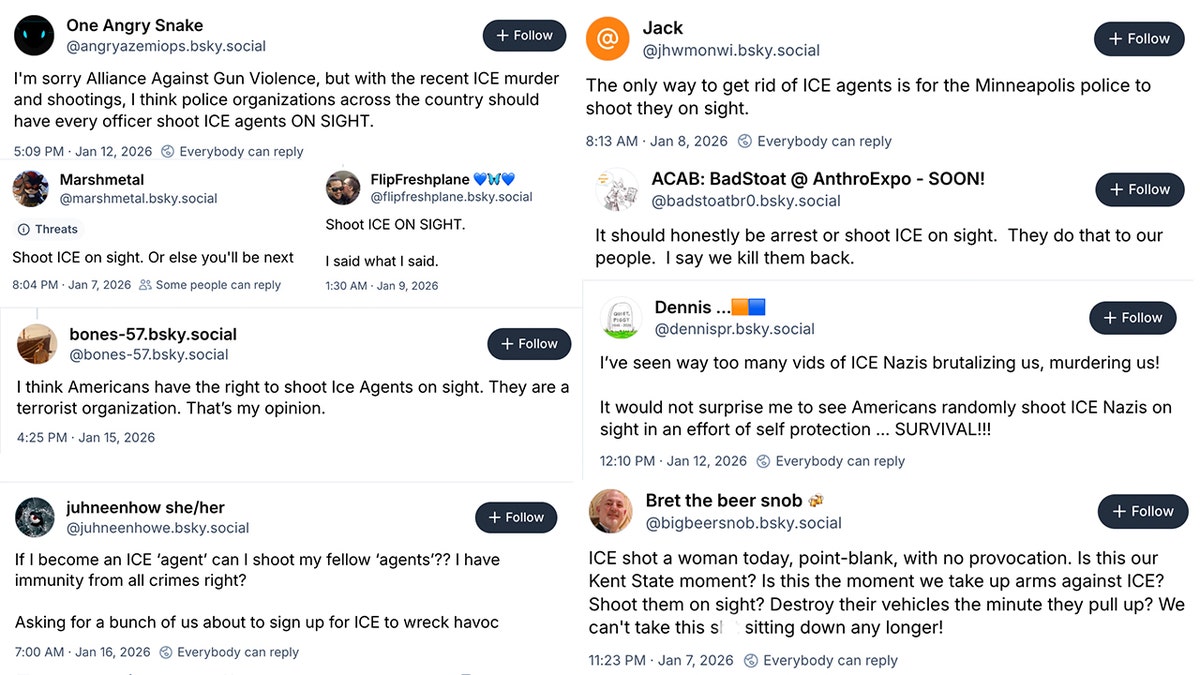Viewport: 1200px width, 675px height.
Task: Click Jack's orange @ avatar
Action: pos(607,39)
